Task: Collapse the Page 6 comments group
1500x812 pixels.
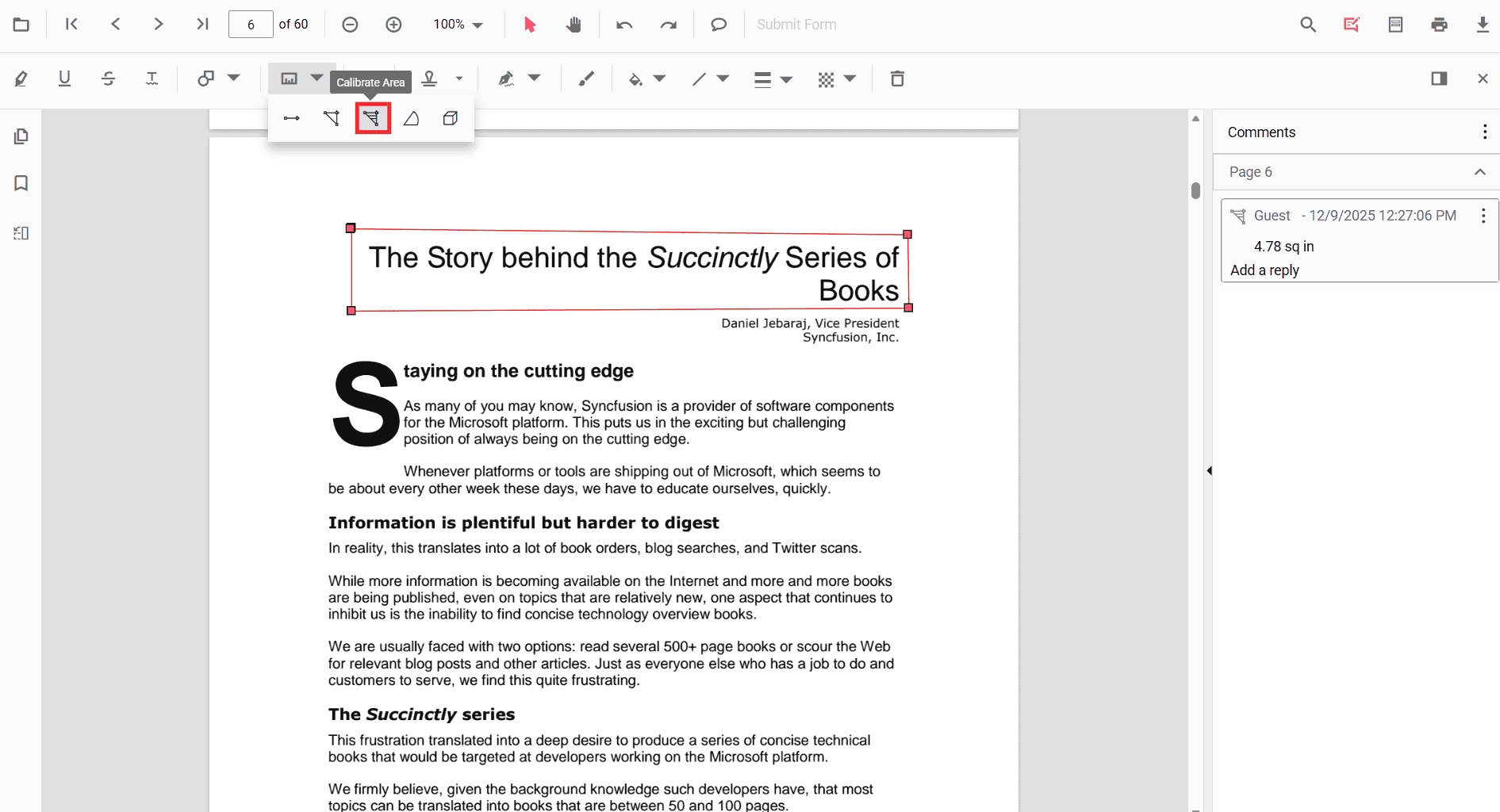Action: click(1479, 172)
